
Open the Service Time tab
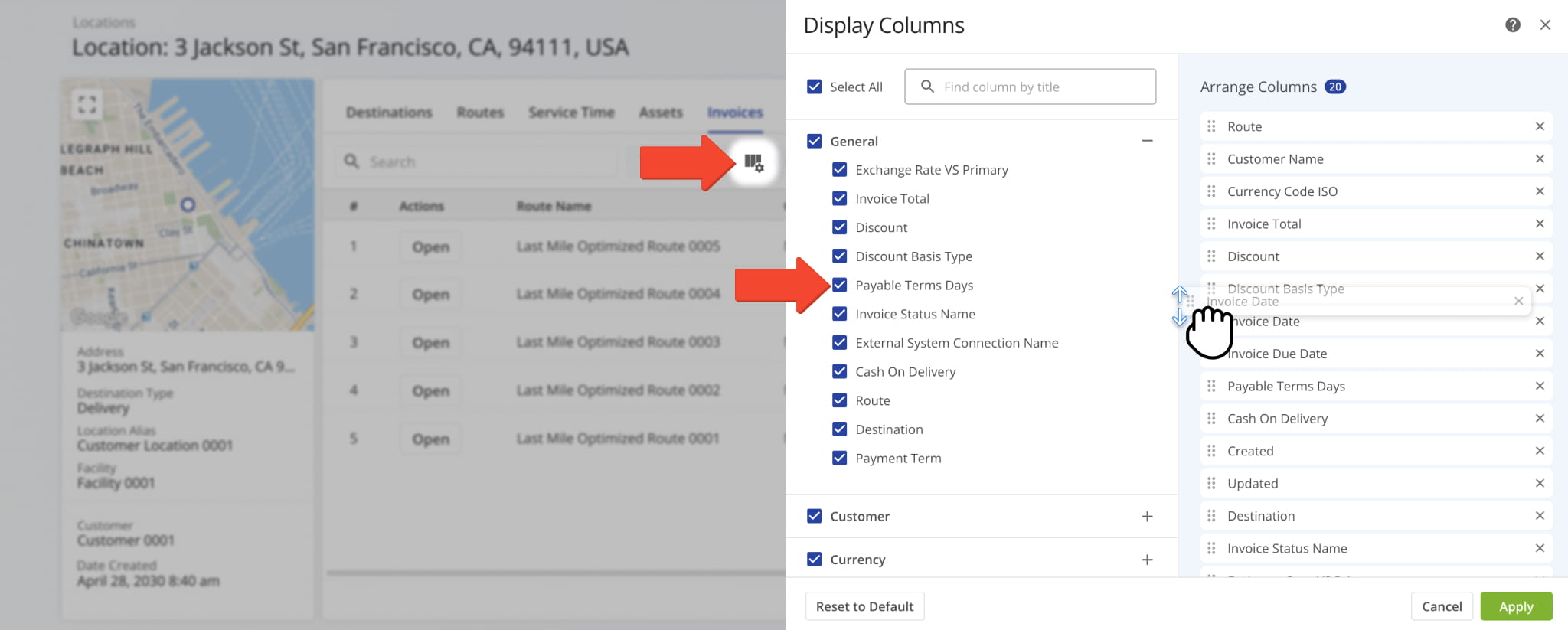tap(571, 113)
